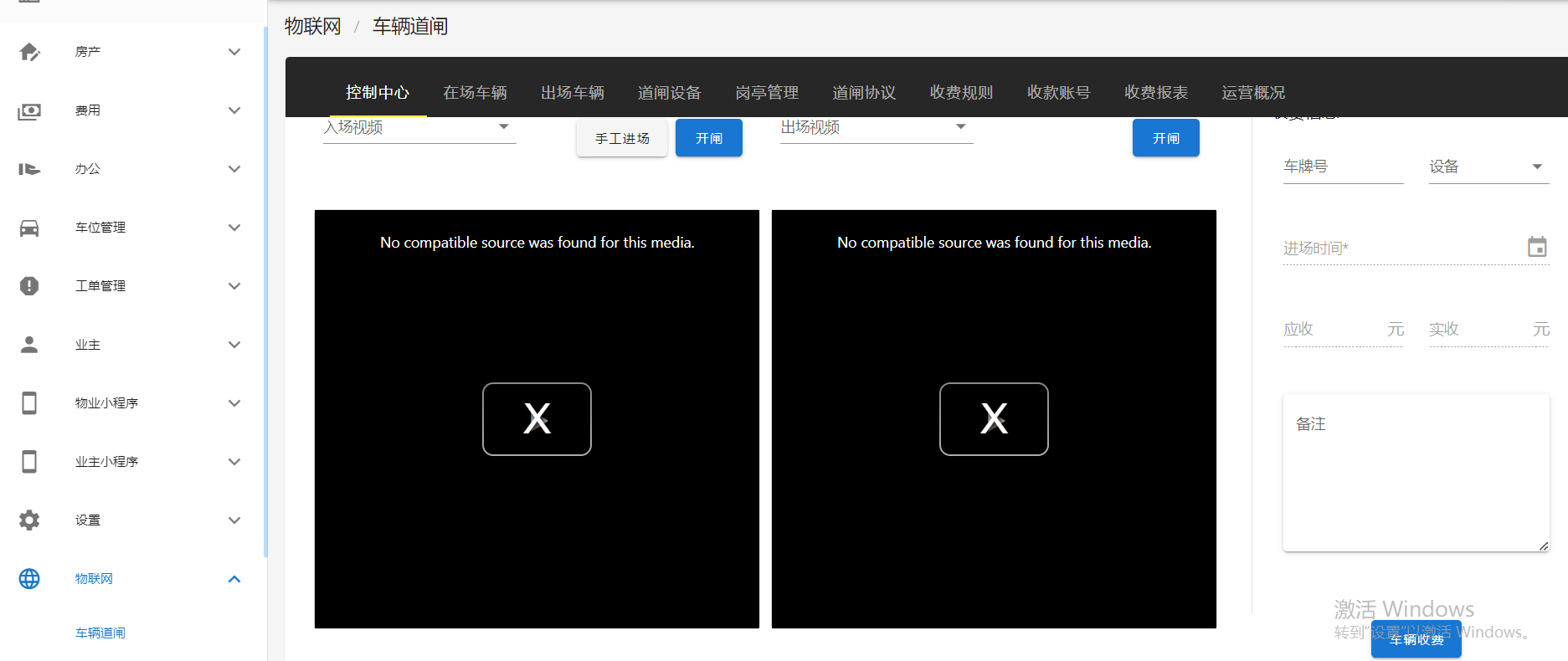Click the 车位管理 car icon
The width and height of the screenshot is (1568, 661).
(x=29, y=228)
